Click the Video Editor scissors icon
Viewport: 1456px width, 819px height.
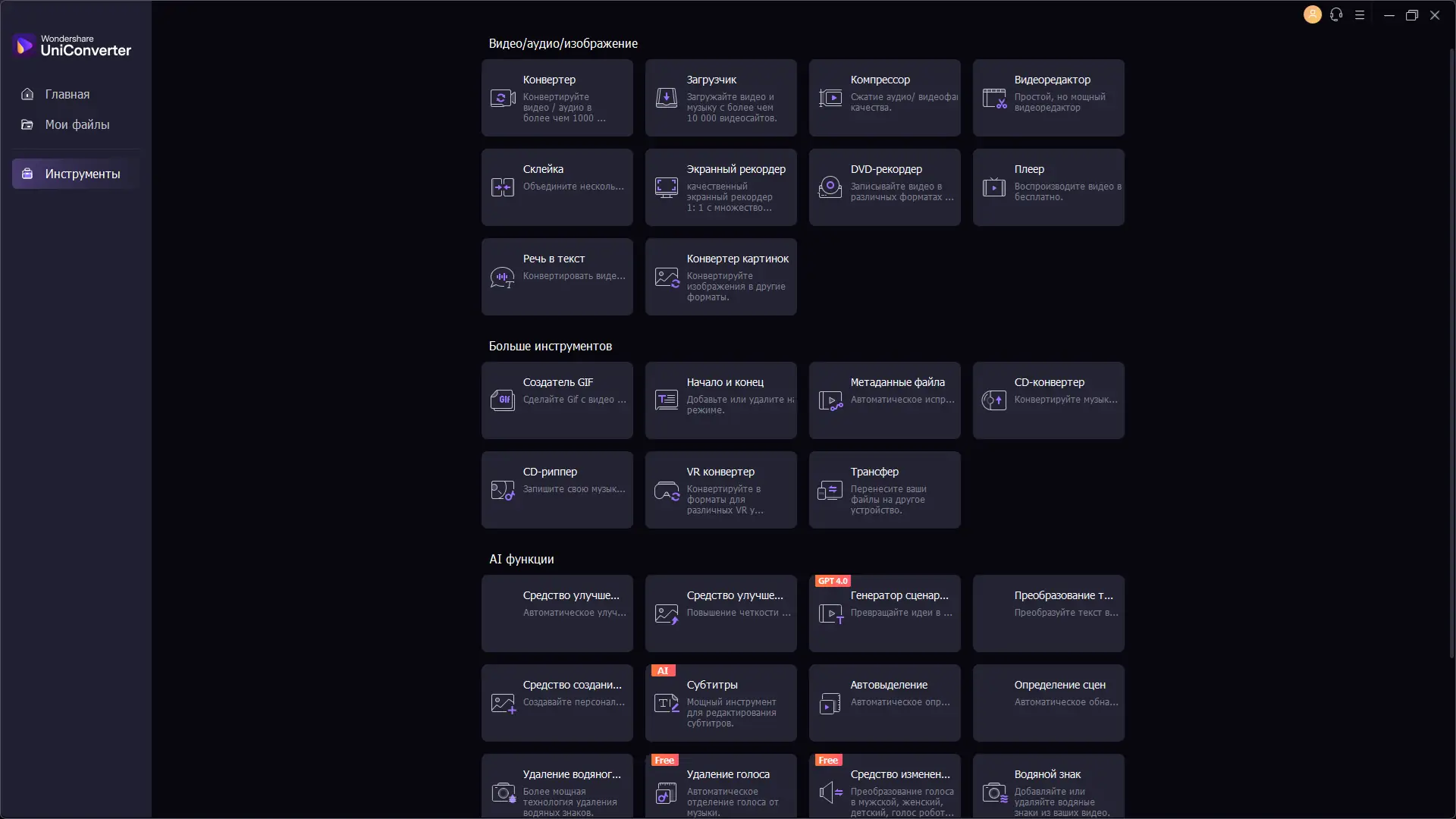[993, 98]
